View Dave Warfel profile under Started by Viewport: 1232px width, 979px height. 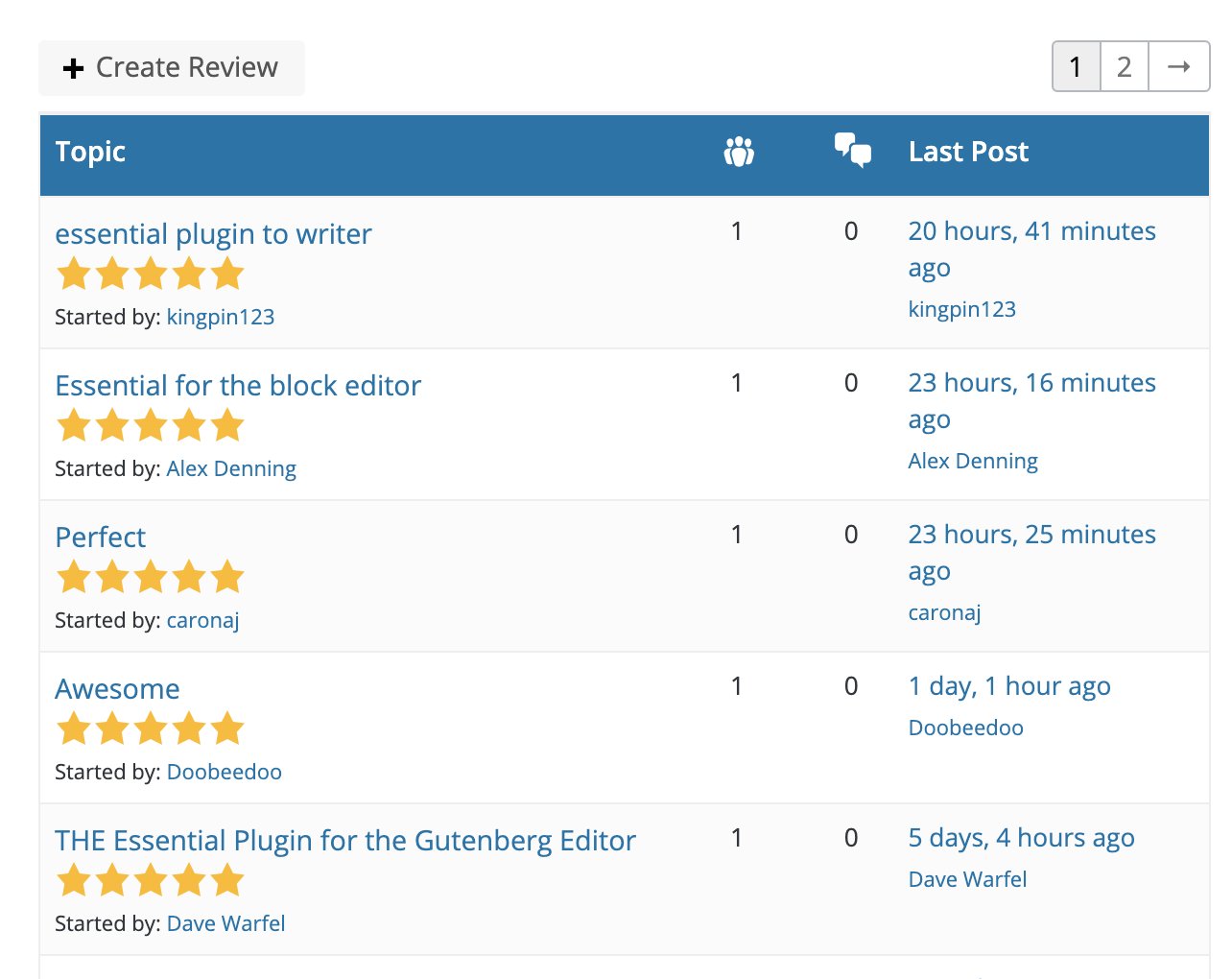pos(226,923)
